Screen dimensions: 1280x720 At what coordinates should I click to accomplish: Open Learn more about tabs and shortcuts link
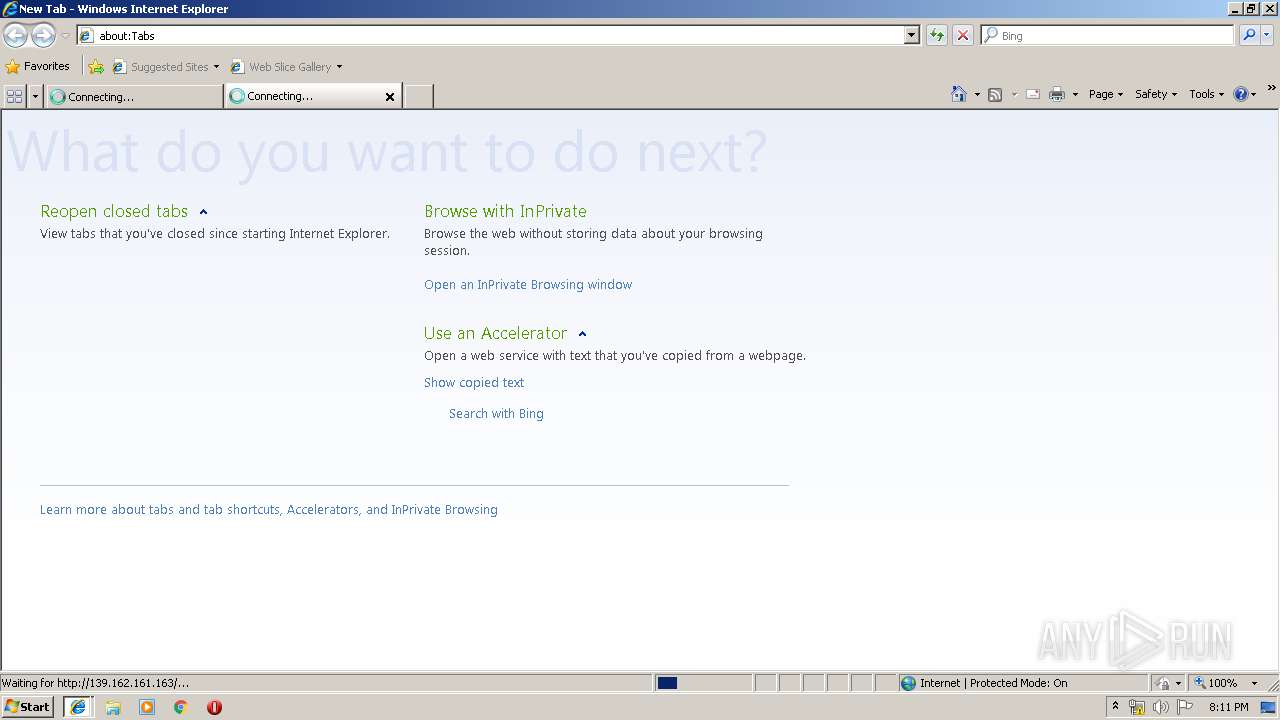click(269, 509)
